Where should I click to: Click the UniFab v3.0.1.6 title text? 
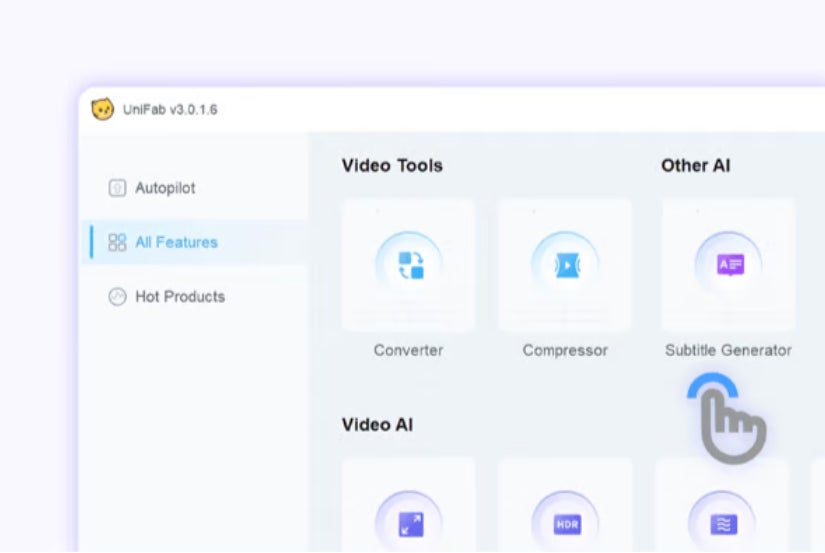point(170,109)
